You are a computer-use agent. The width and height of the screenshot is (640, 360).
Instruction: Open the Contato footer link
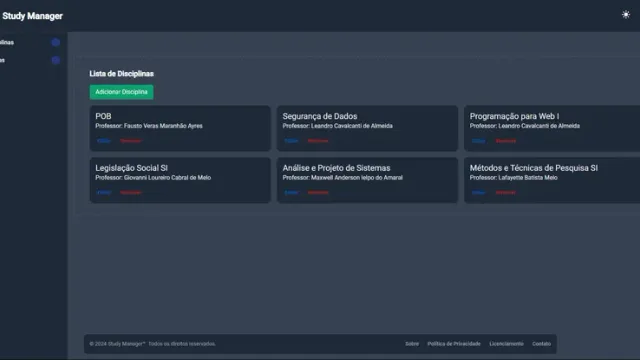(x=541, y=344)
